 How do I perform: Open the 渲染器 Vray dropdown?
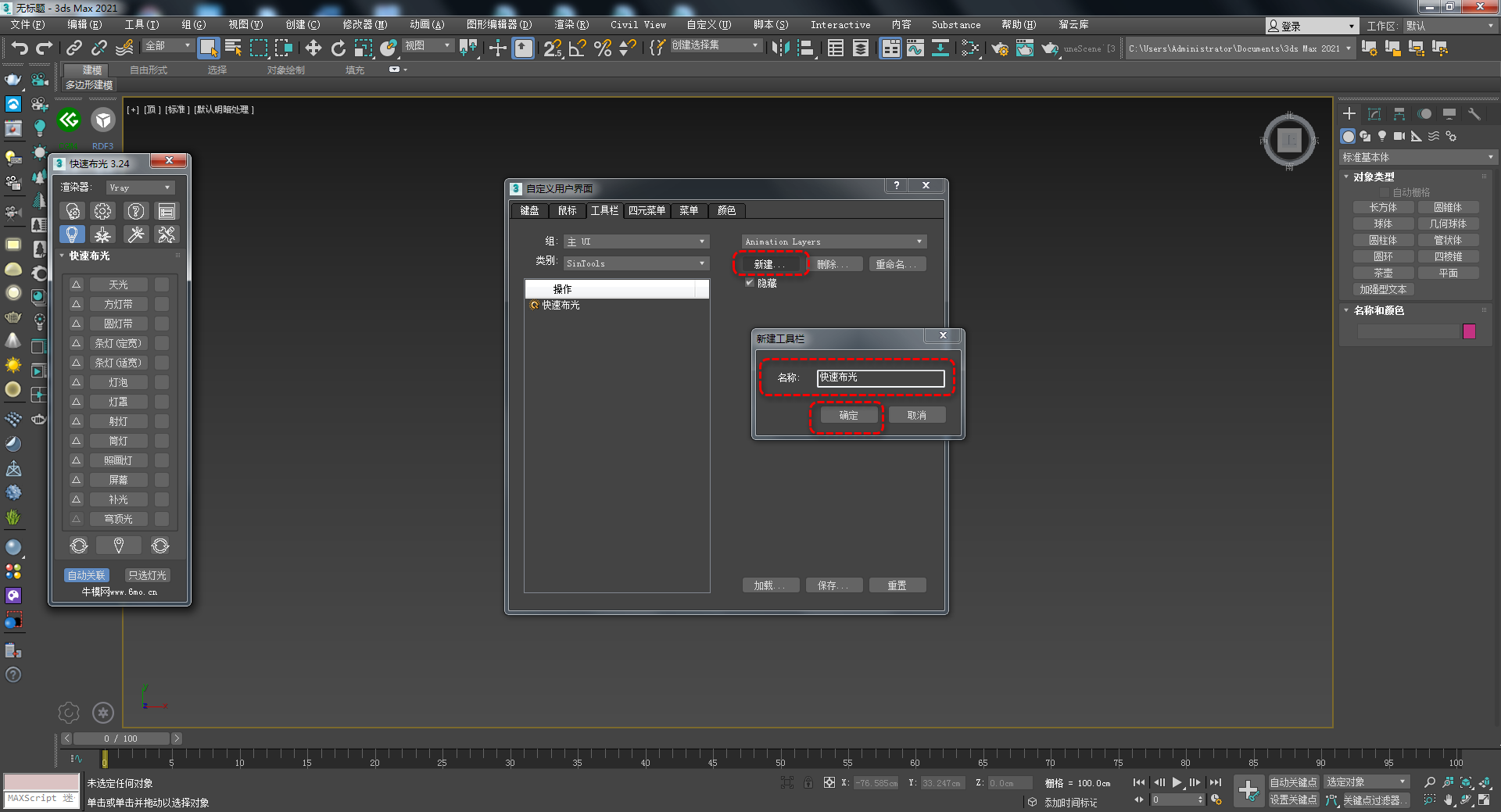(140, 188)
